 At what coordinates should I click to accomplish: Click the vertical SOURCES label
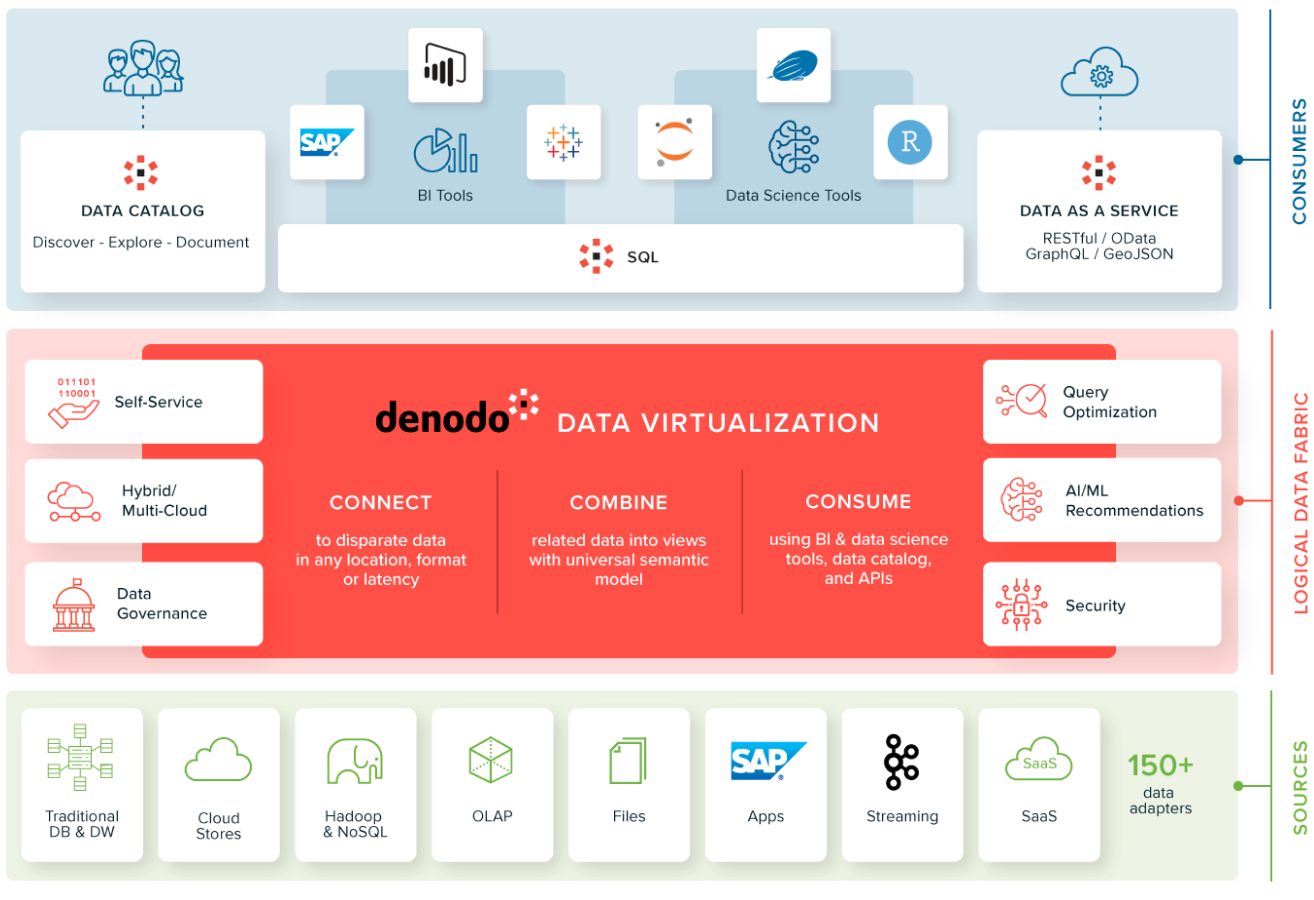[1300, 787]
